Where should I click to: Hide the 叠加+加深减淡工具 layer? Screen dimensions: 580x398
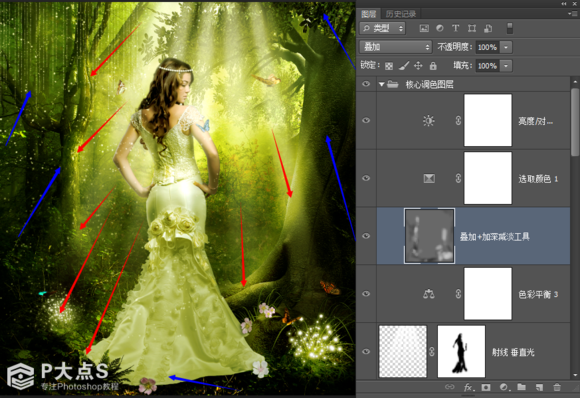[x=366, y=236]
